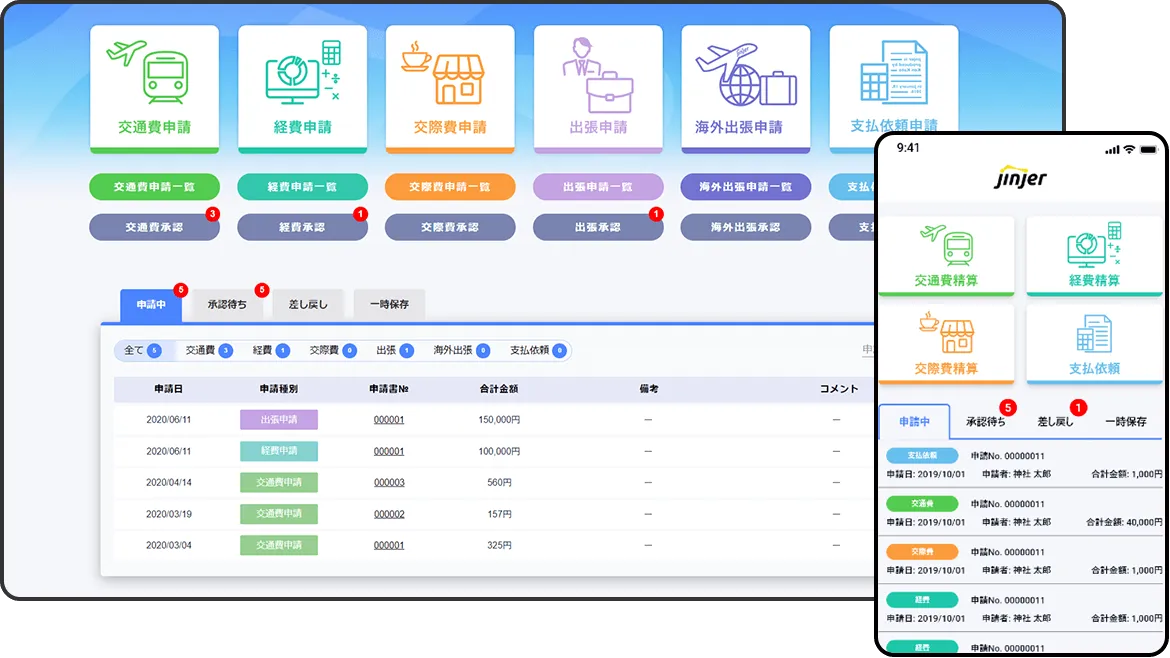Viewport: 1170px width, 658px height.
Task: Select the 全て filter pill
Action: tap(142, 351)
